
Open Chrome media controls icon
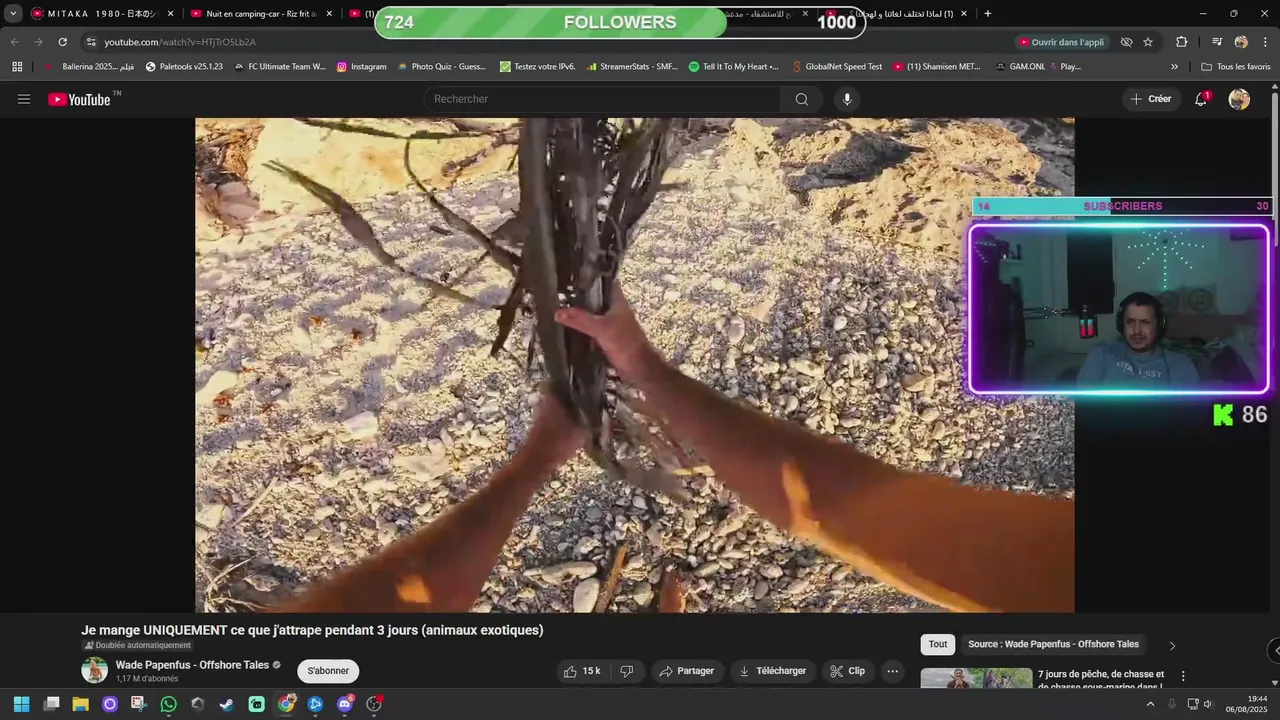(1217, 42)
